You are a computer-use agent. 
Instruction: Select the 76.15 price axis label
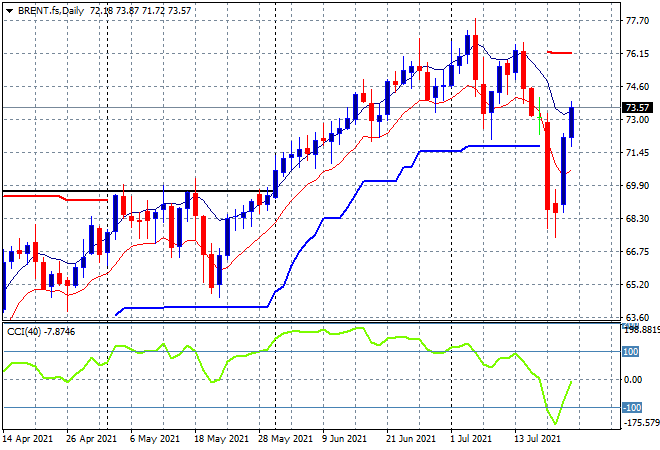coord(637,53)
